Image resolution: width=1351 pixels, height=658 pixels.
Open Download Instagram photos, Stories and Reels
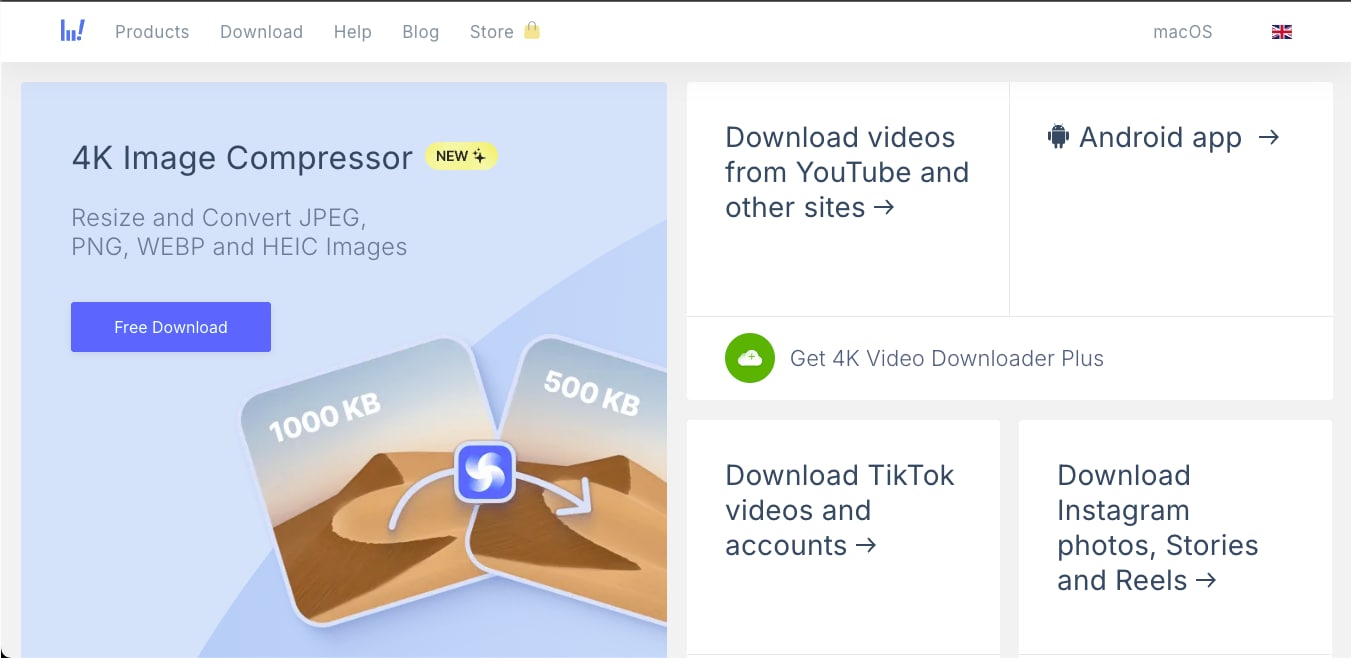(1157, 527)
